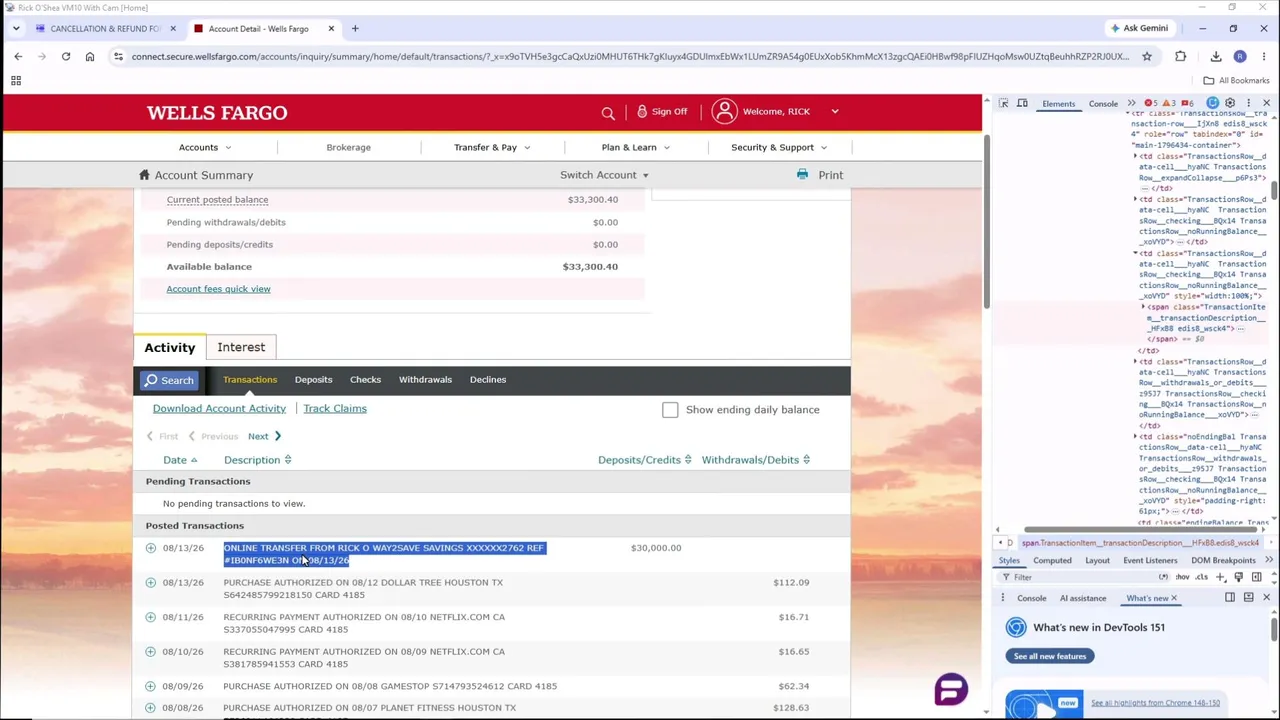Click the rendering emulations paintbrush icon
Screen dimensions: 1280x720
(x=1238, y=577)
